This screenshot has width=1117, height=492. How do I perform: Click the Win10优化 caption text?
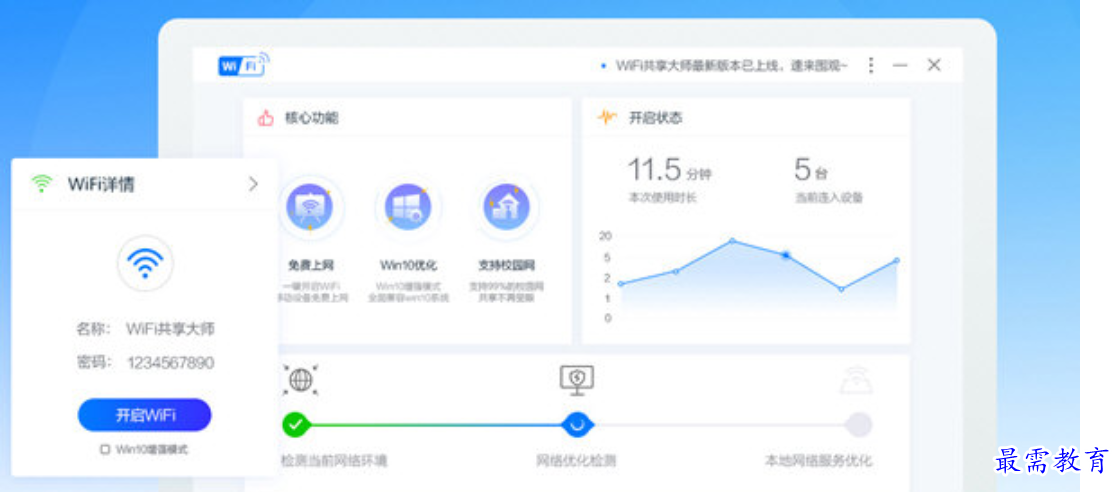pyautogui.click(x=408, y=266)
